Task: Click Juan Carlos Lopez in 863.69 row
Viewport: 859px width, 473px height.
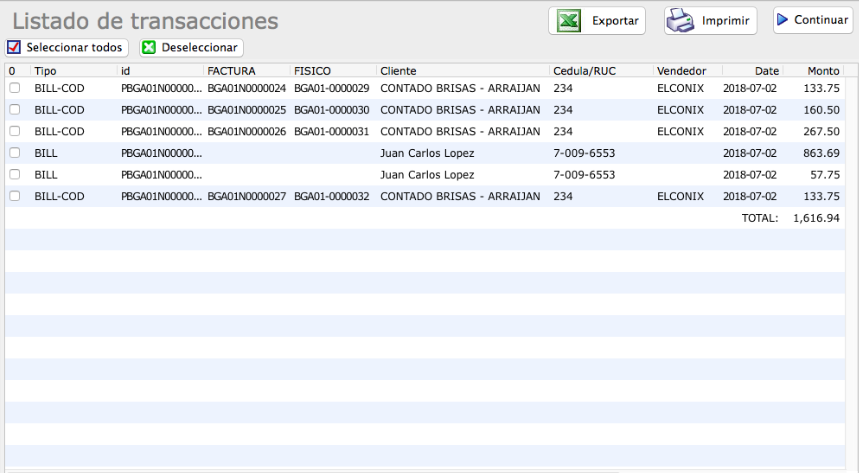Action: point(427,153)
